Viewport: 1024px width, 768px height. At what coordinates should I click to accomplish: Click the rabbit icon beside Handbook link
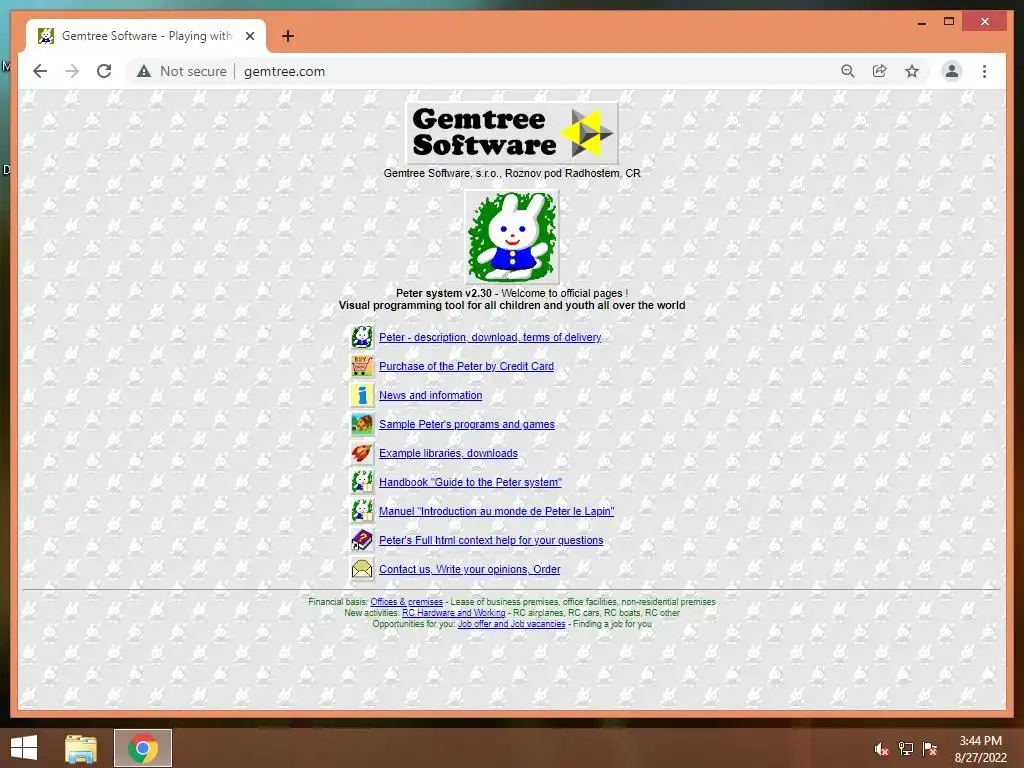pos(362,482)
